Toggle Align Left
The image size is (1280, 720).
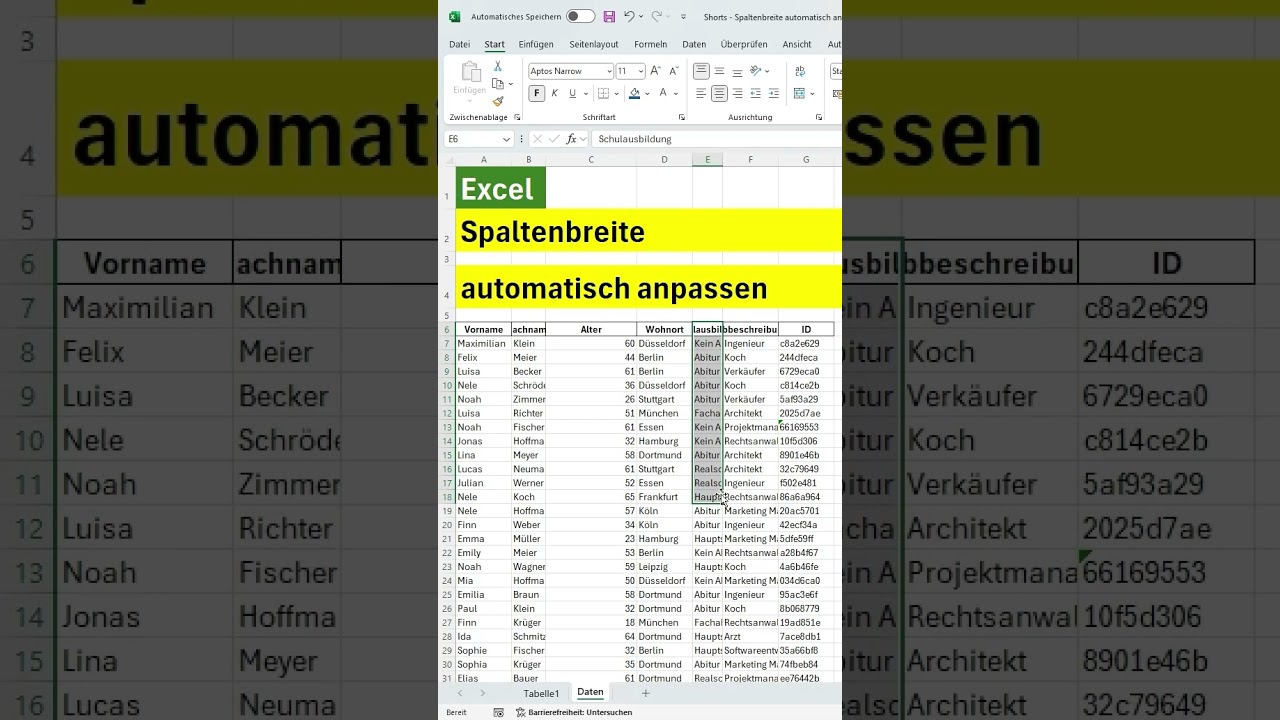click(701, 93)
